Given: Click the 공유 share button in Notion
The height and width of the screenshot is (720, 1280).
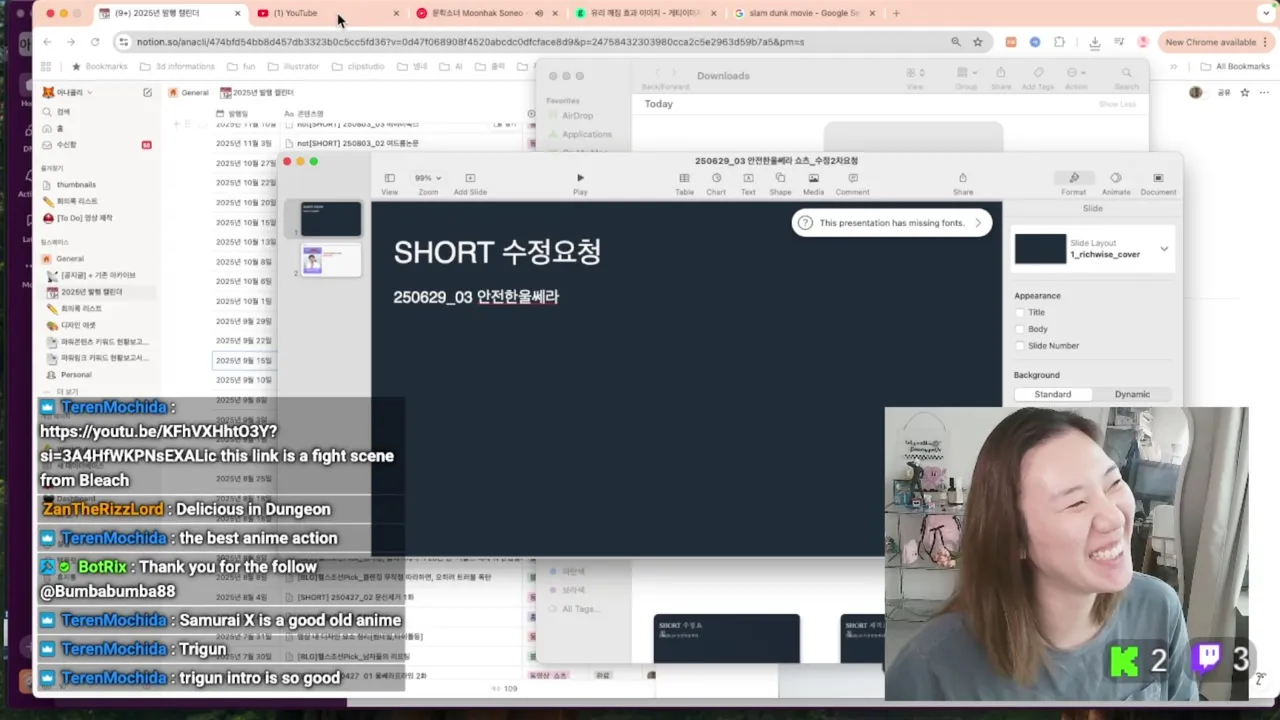Looking at the screenshot, I should 1223,92.
